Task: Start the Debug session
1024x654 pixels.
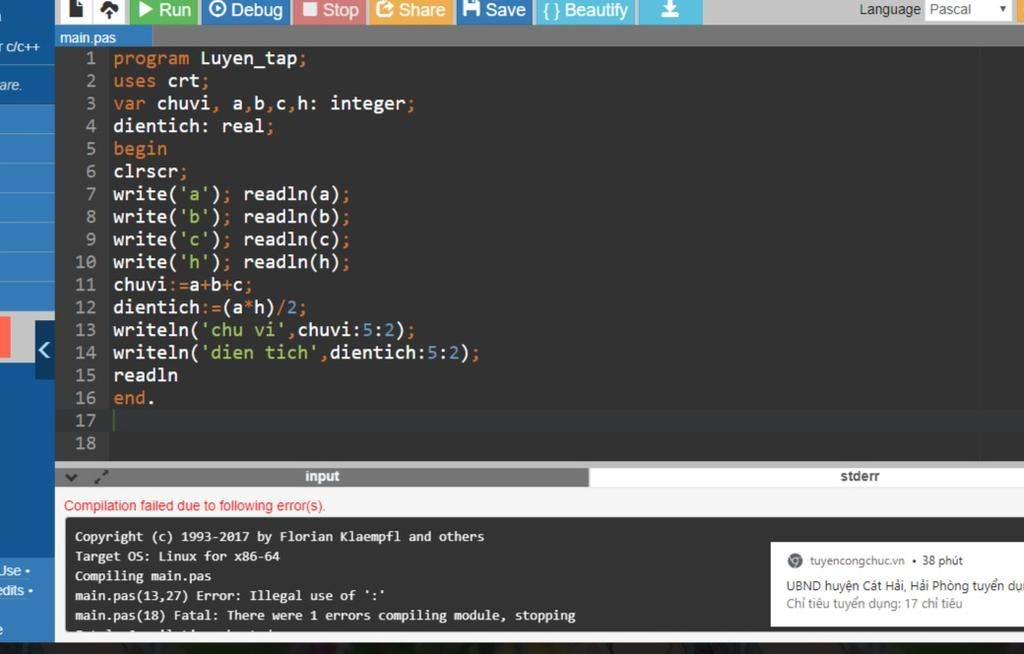Action: point(246,10)
